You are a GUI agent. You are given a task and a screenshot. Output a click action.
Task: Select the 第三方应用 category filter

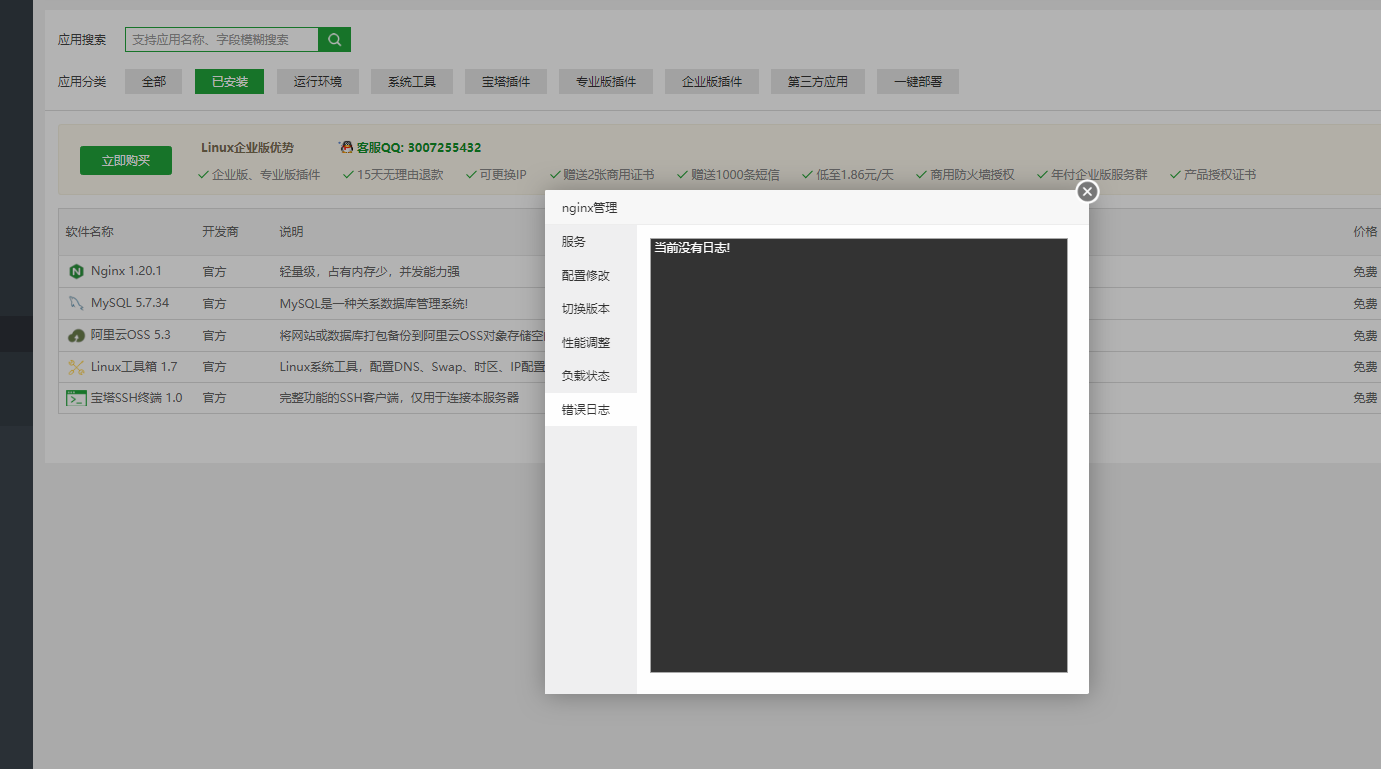click(x=817, y=82)
